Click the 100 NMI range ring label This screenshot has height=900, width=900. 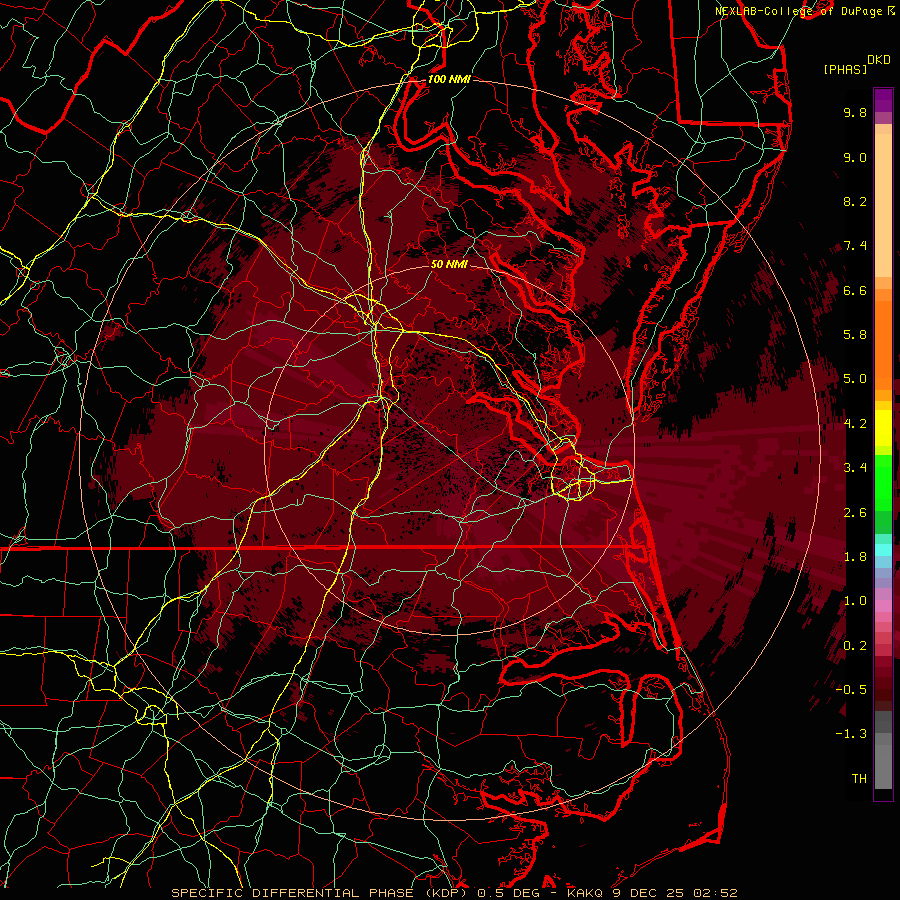(x=449, y=79)
